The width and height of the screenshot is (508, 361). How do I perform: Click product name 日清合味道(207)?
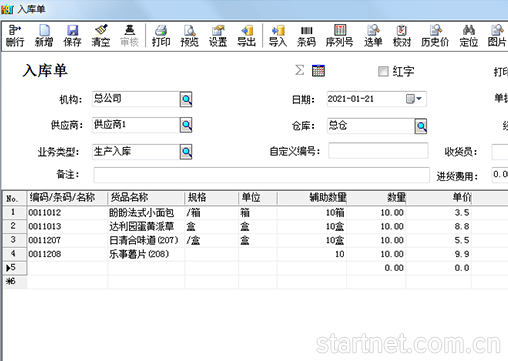coord(146,240)
